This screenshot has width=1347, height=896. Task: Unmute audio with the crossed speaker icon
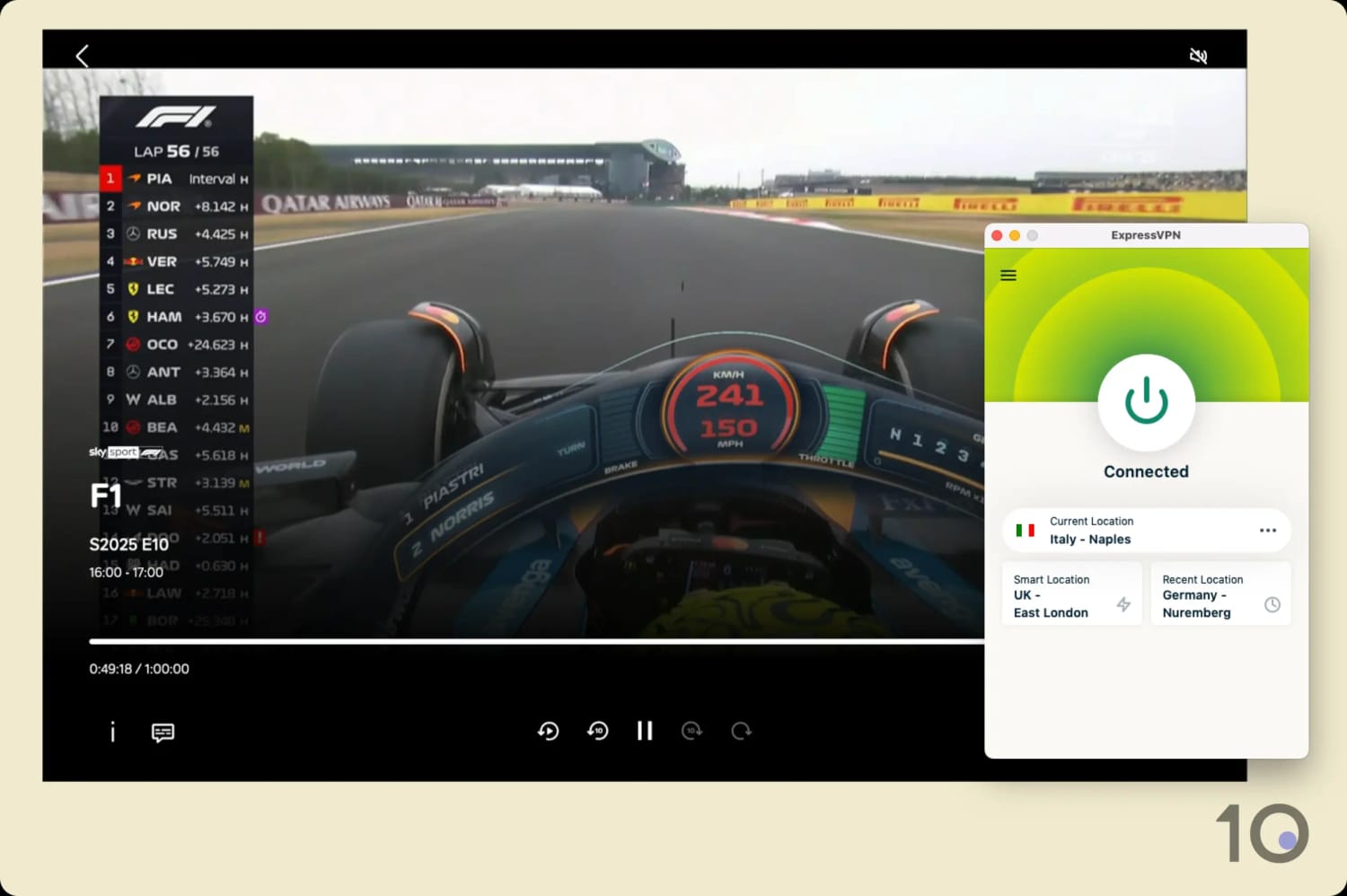point(1198,56)
